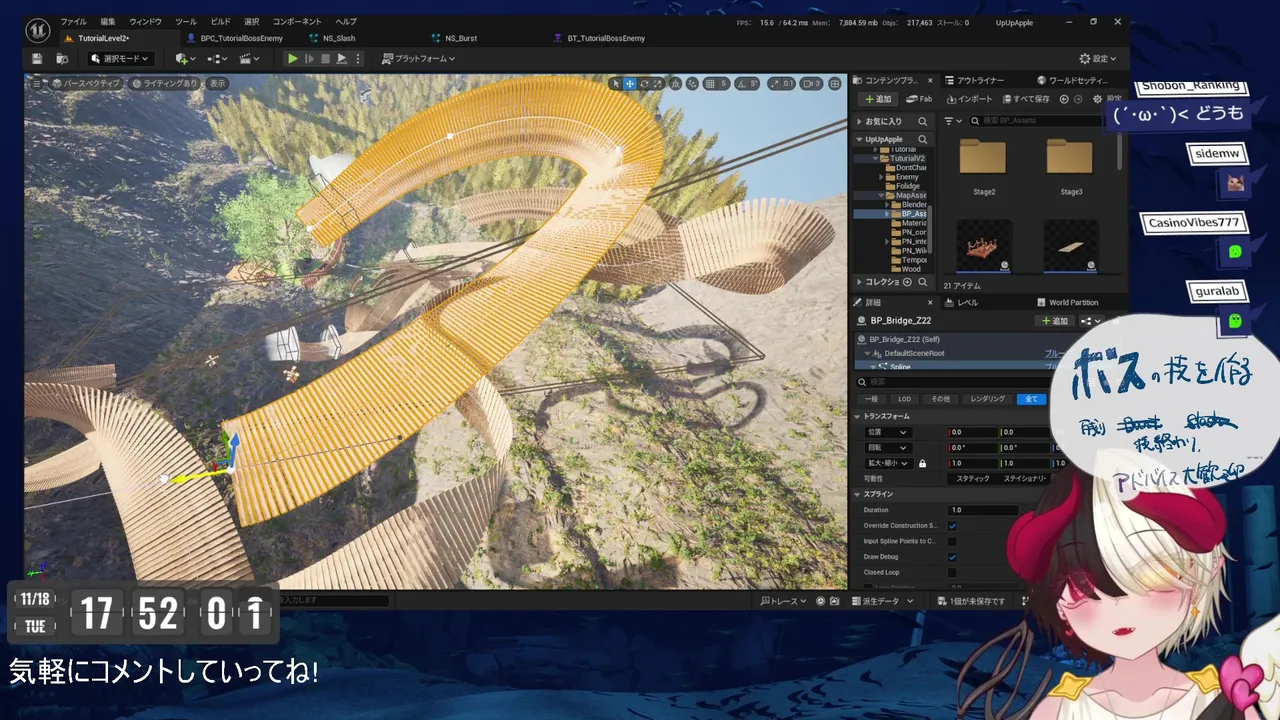The height and width of the screenshot is (720, 1280).
Task: Toggle the Draw Debug checkbox
Action: (x=952, y=557)
